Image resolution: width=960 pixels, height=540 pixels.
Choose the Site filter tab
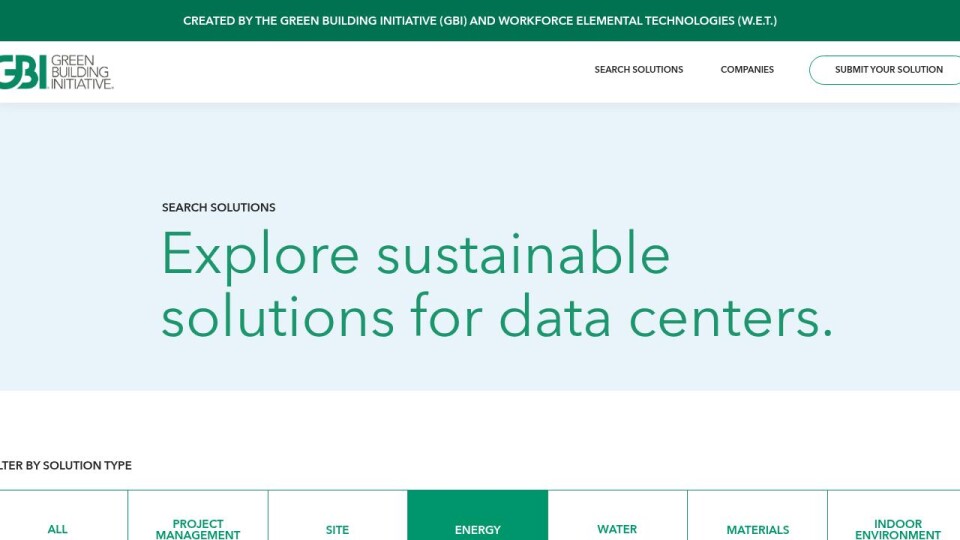tap(337, 529)
